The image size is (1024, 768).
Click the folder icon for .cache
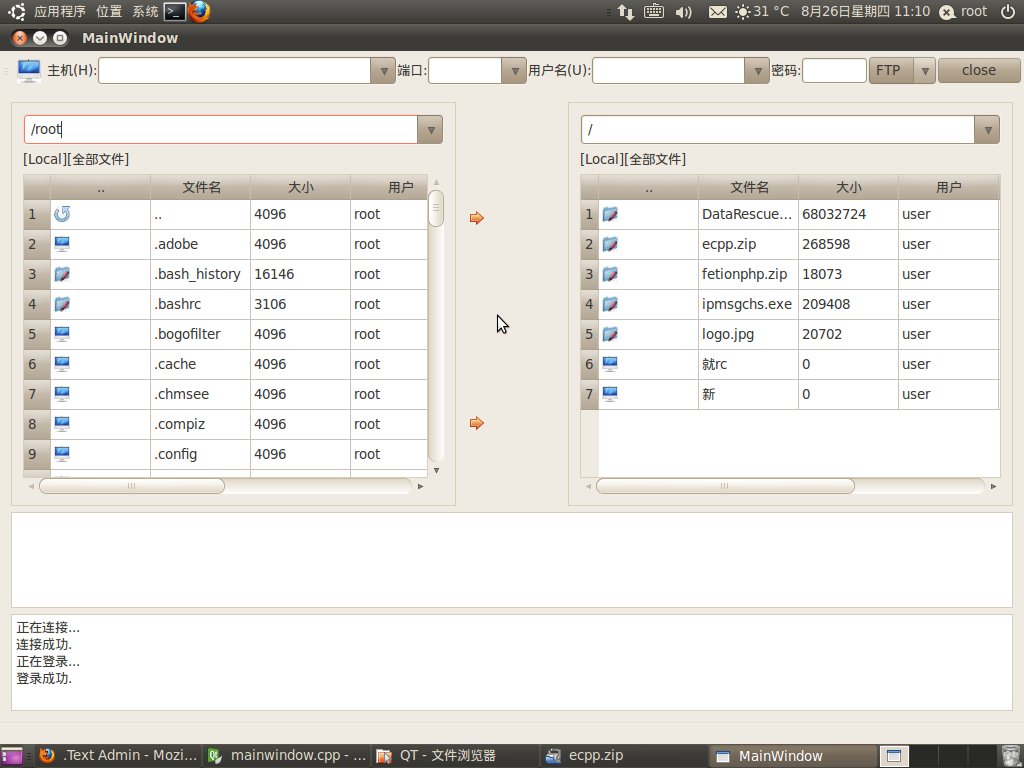pos(62,364)
